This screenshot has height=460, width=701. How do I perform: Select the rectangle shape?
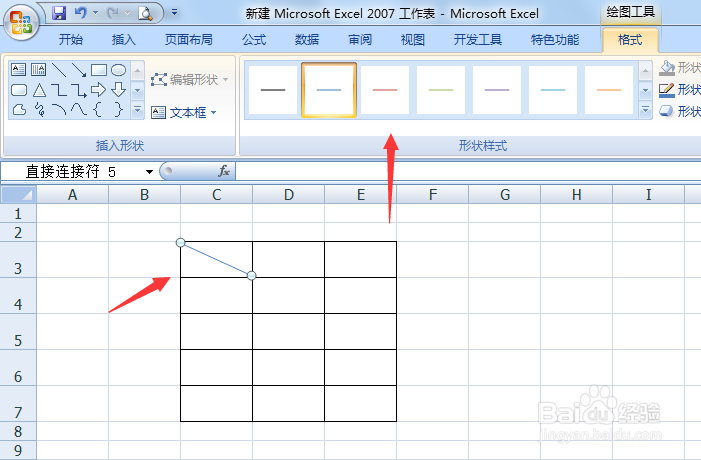coord(99,70)
